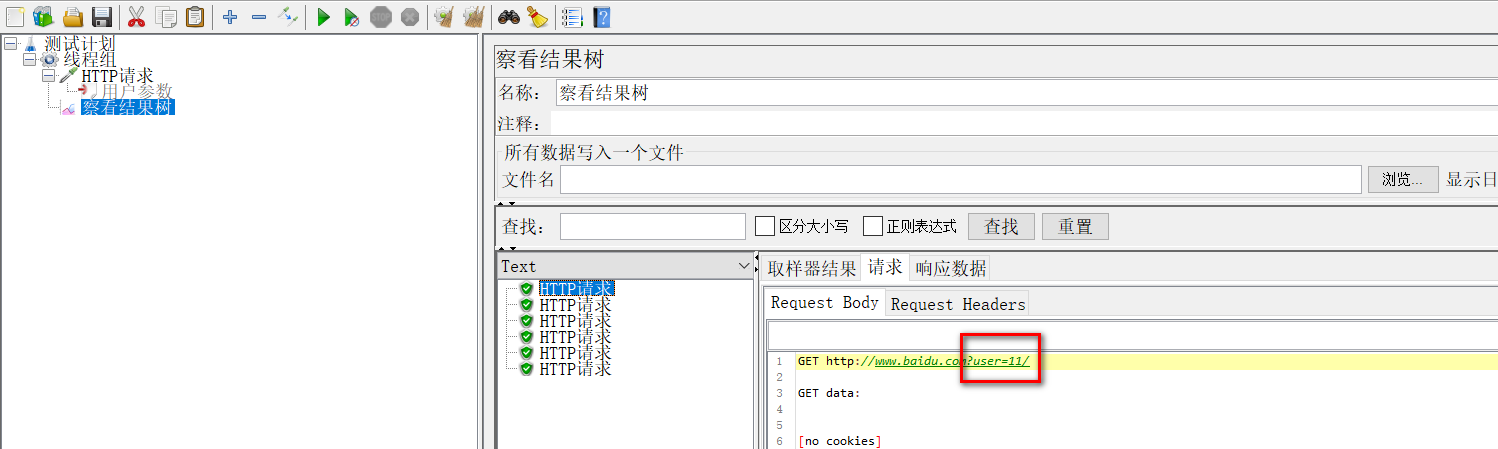Collapse the HTTP请求 node in test plan tree
This screenshot has height=449, width=1498.
pyautogui.click(x=48, y=76)
